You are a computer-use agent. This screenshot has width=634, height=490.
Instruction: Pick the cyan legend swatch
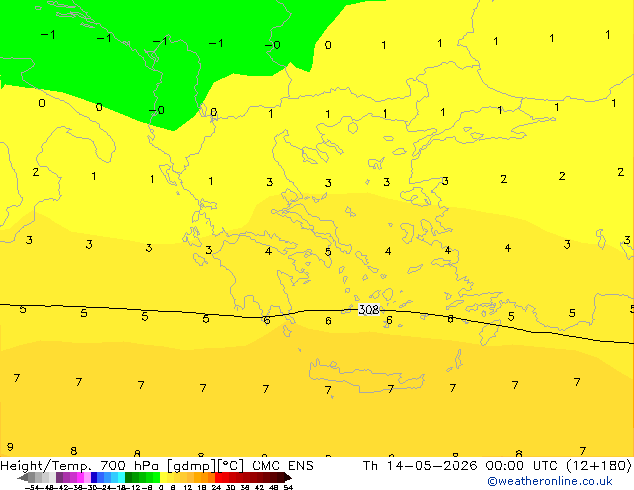(121, 477)
